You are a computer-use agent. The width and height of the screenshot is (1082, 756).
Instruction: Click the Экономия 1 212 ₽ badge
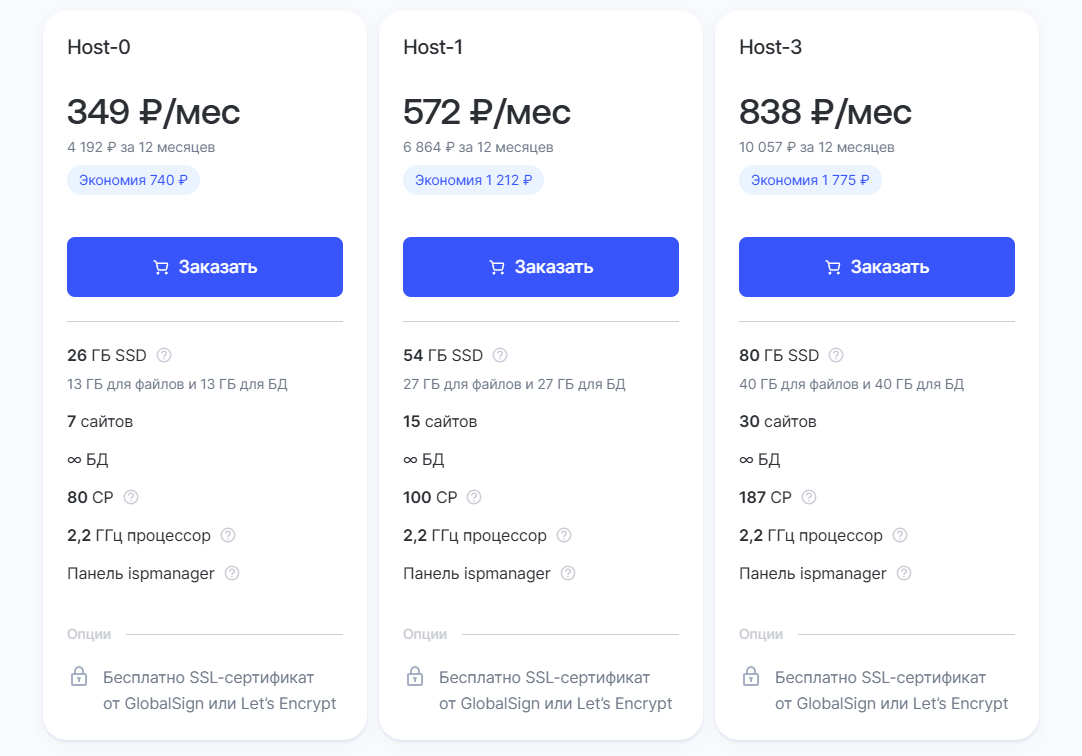tap(473, 180)
